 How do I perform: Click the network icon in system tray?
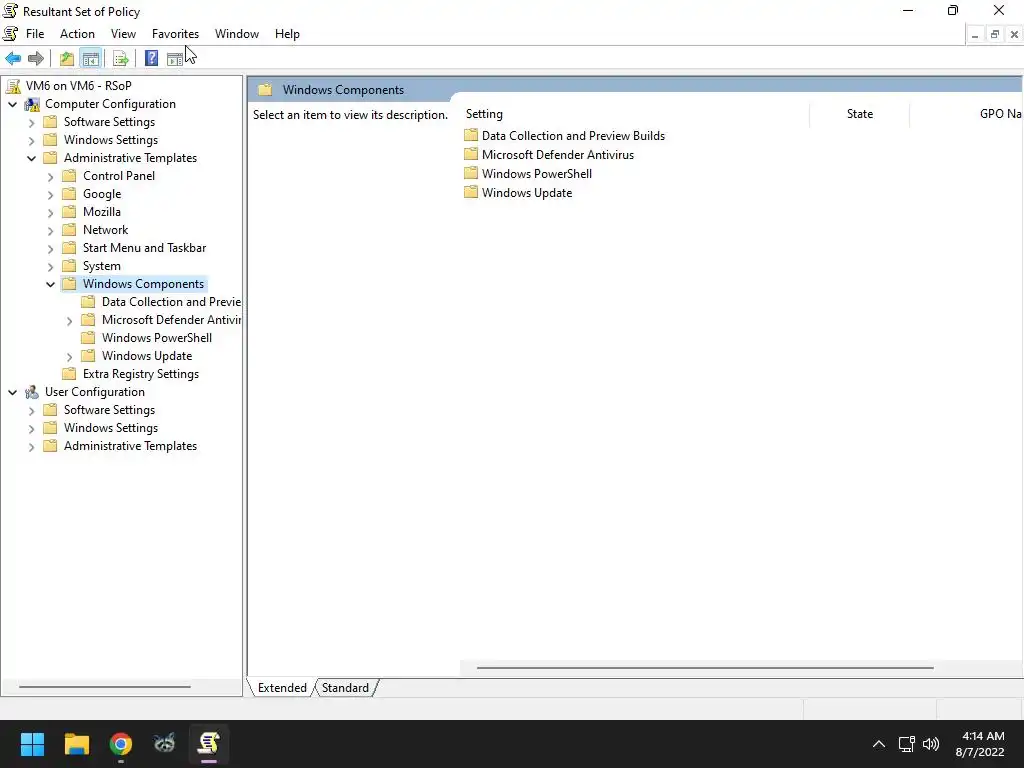point(906,744)
